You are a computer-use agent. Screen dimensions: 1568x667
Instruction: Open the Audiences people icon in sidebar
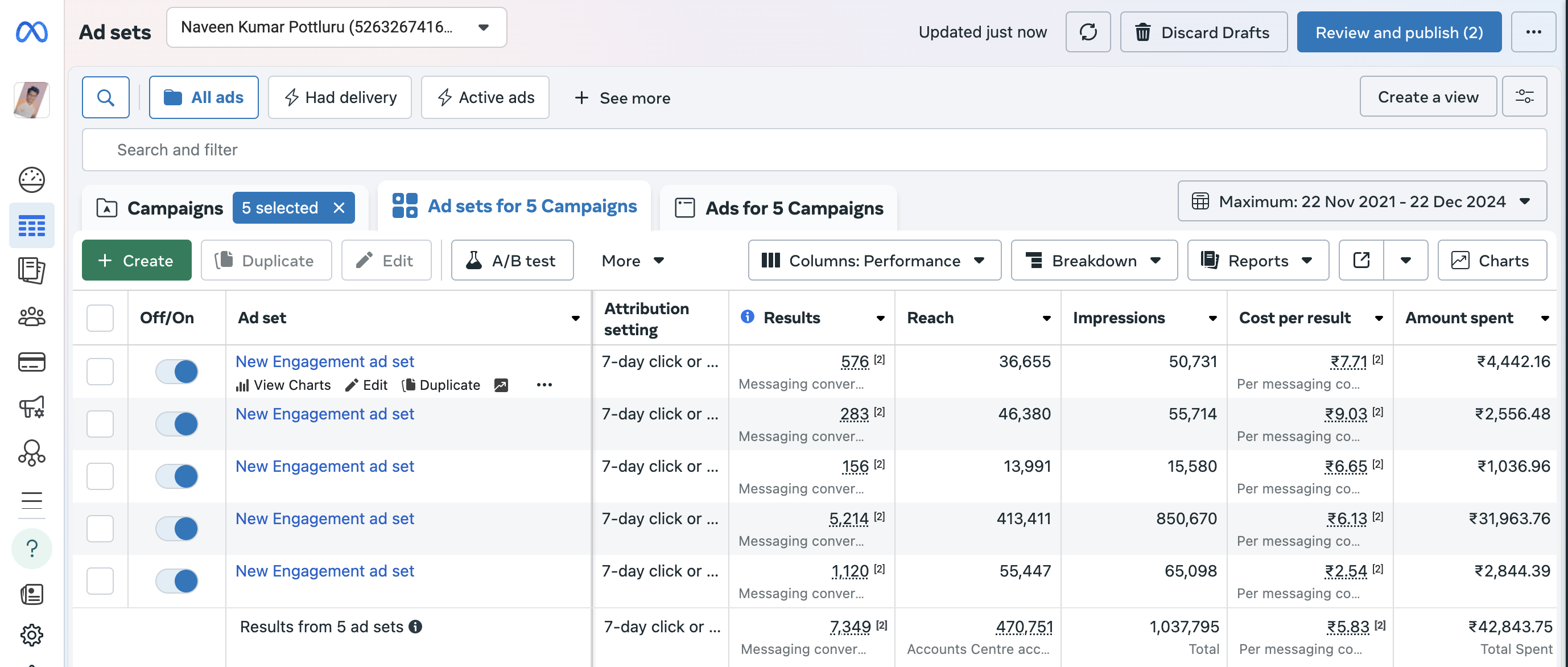[32, 317]
